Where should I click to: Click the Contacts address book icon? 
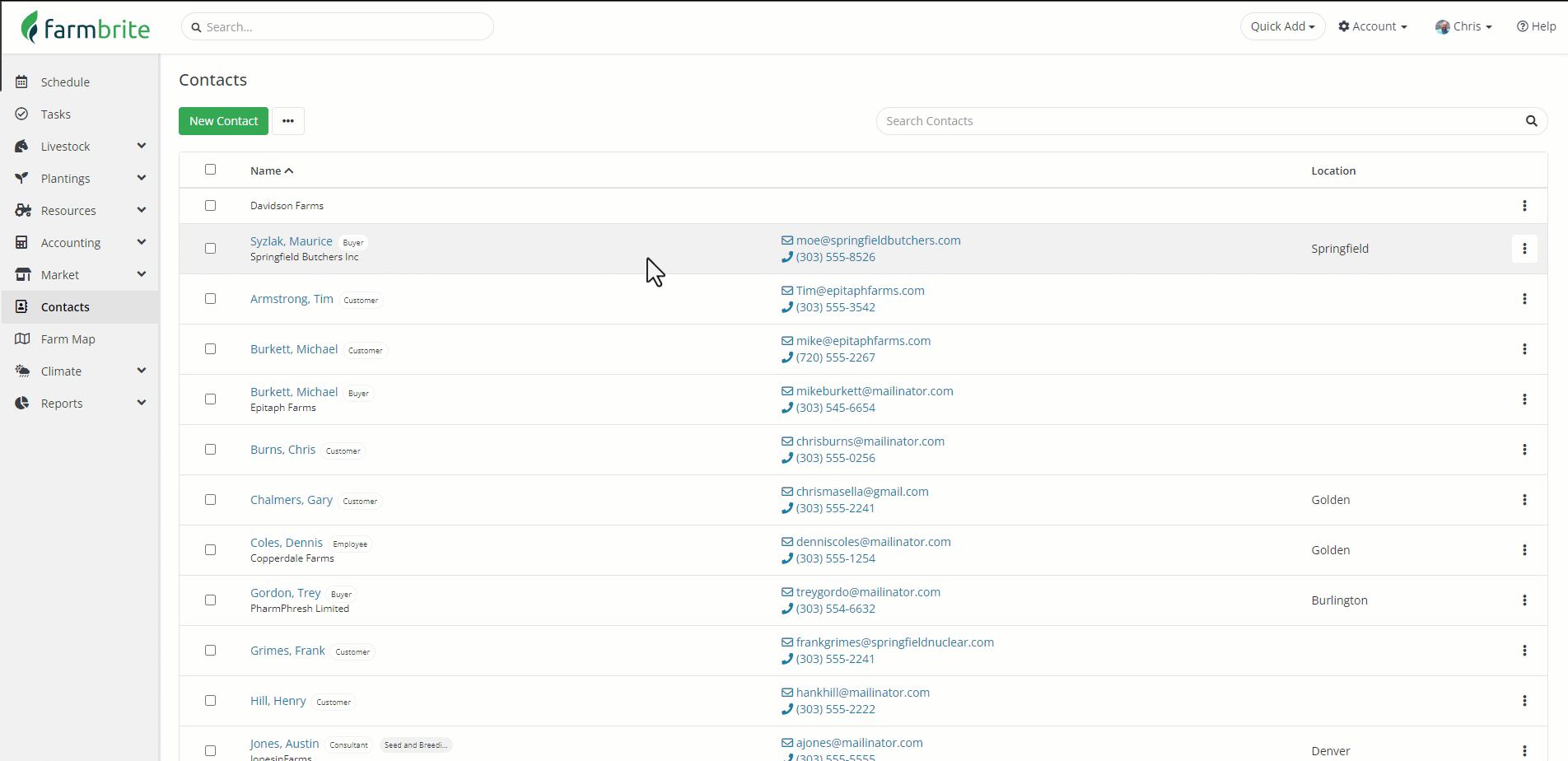click(22, 307)
